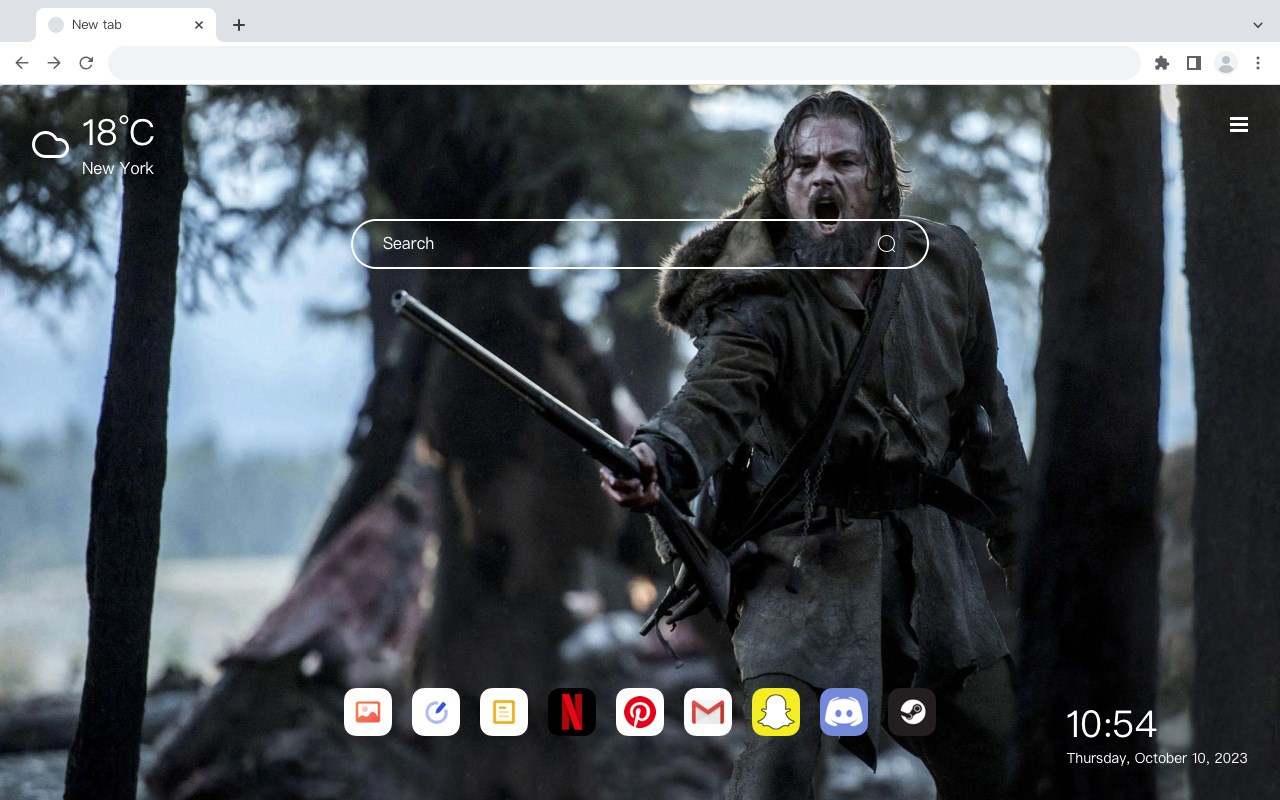Screen dimensions: 1280x800
Task: Click the New York location label
Action: click(x=118, y=168)
